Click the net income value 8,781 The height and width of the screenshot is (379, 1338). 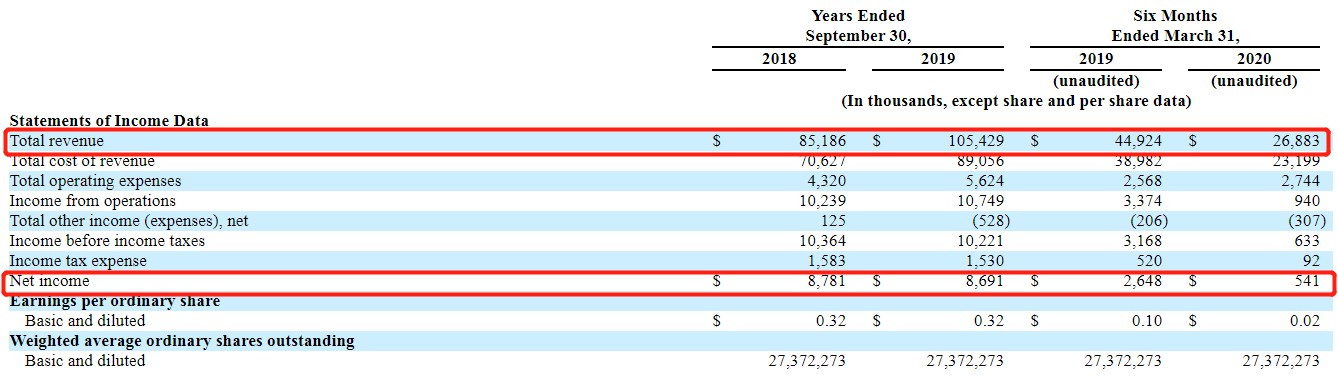click(825, 281)
